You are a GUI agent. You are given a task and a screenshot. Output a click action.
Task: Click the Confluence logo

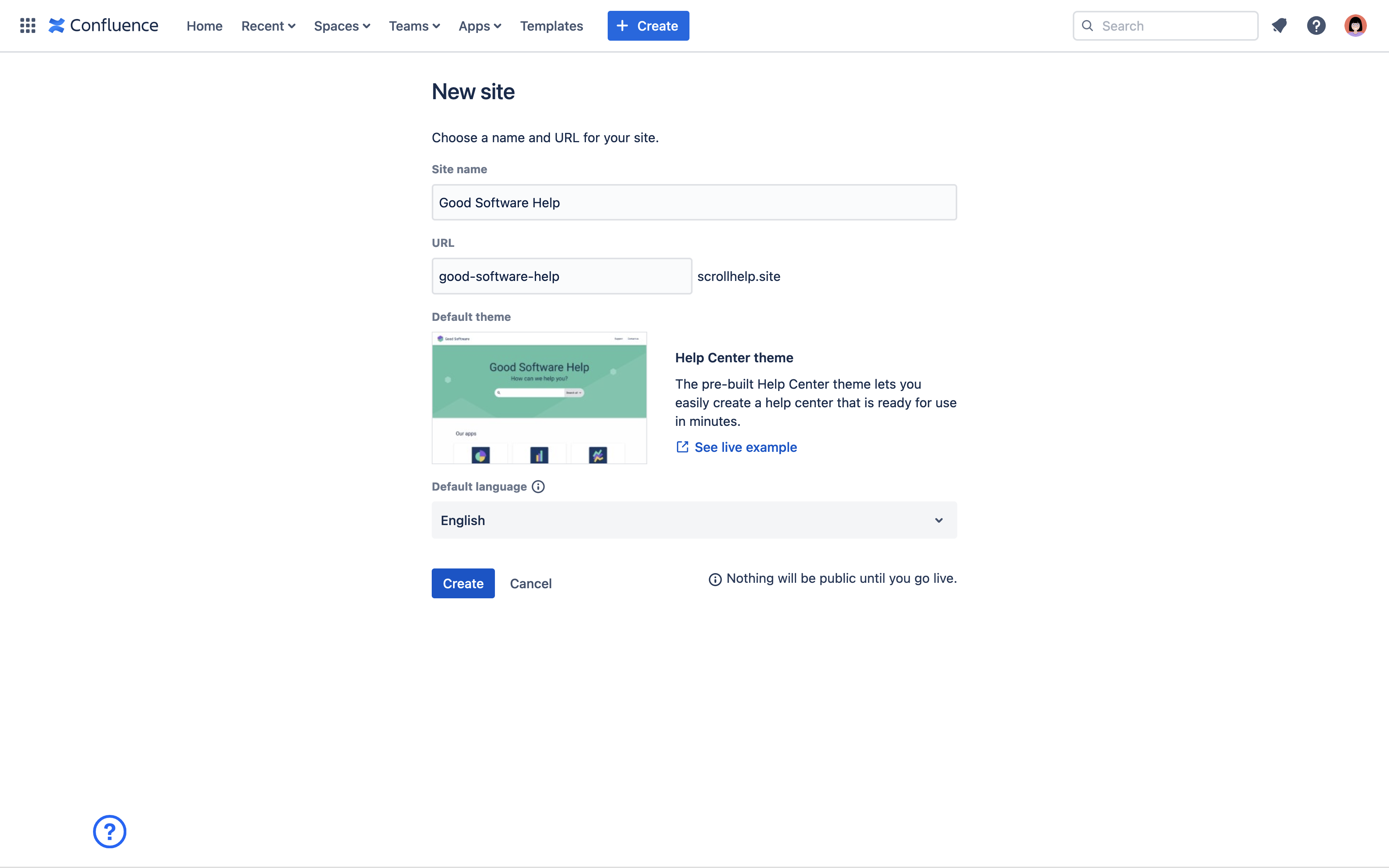(x=104, y=26)
